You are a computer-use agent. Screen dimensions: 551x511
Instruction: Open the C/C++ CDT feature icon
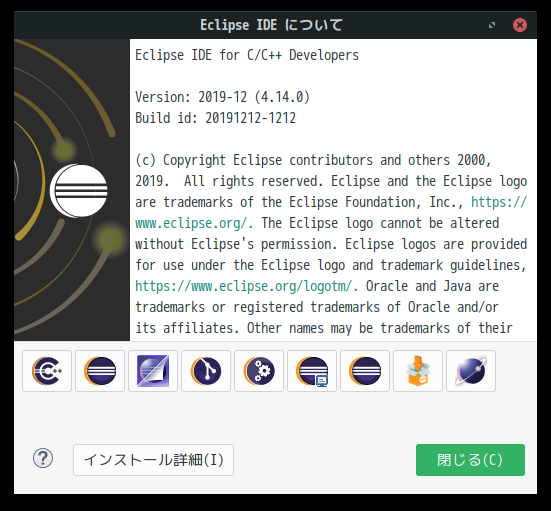click(47, 371)
